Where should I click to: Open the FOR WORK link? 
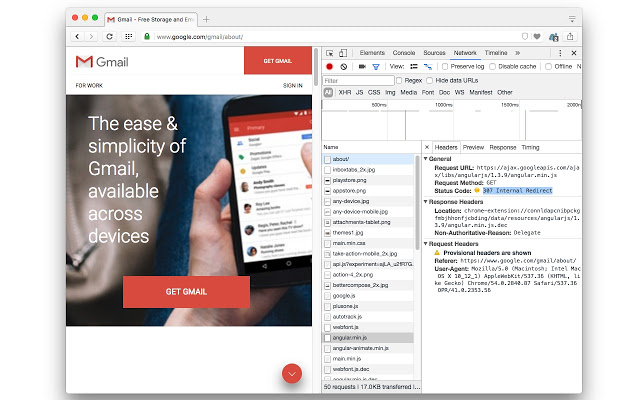point(89,86)
